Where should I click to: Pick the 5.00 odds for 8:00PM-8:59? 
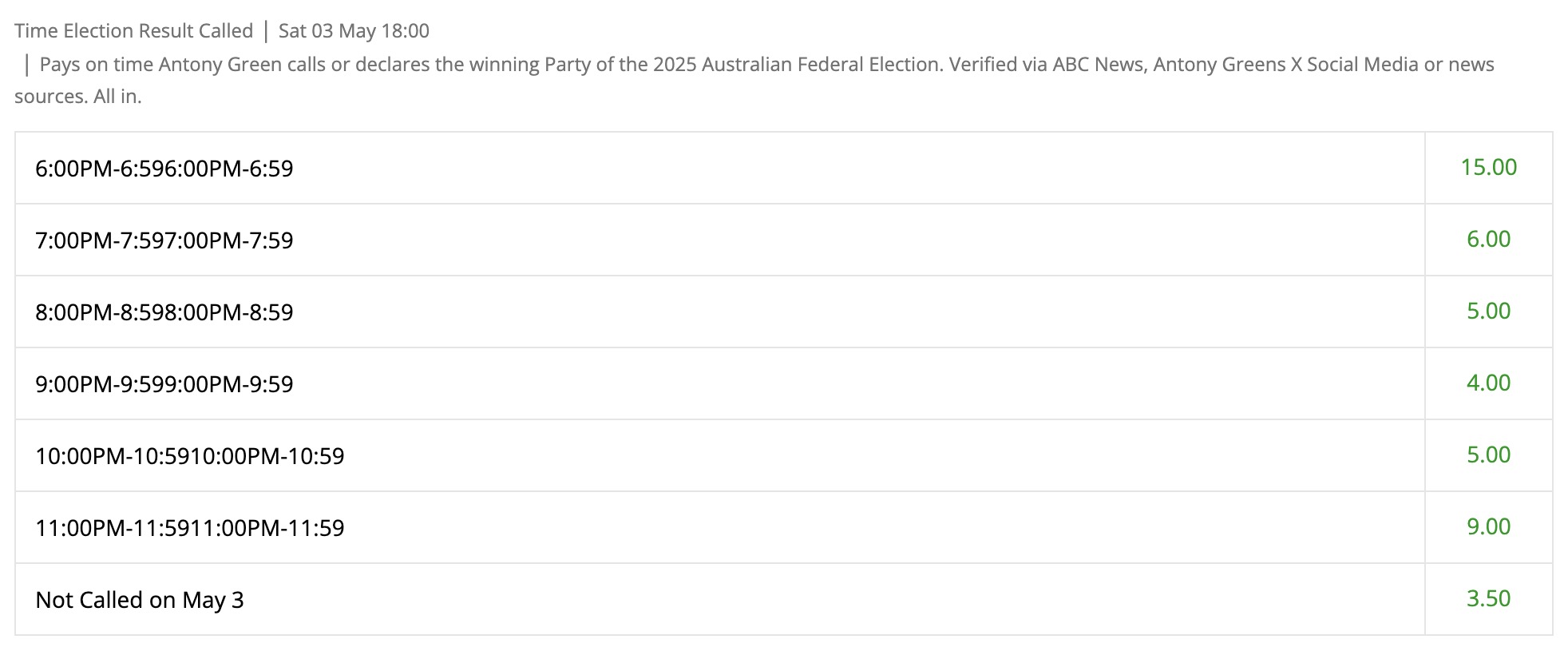pyautogui.click(x=1488, y=312)
